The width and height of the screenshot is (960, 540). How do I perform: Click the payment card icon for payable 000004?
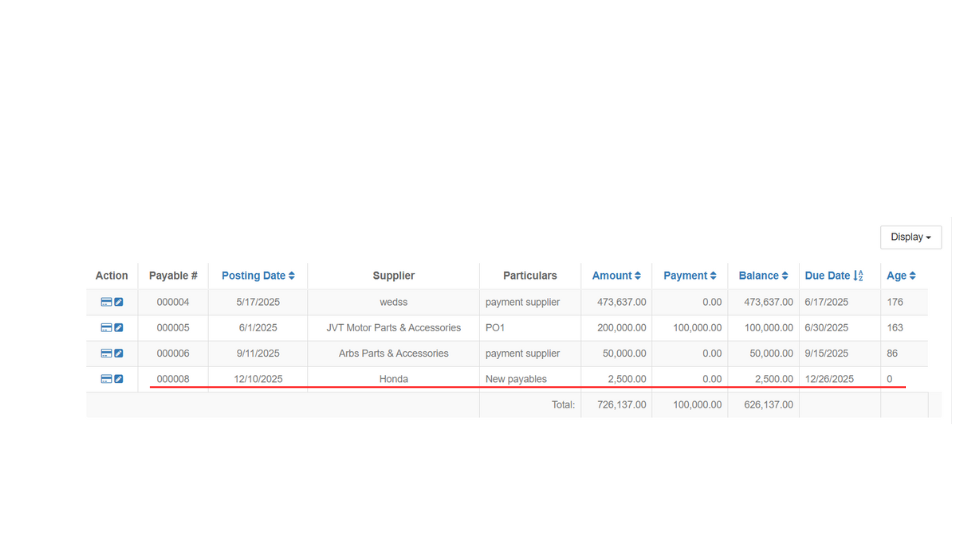point(106,302)
